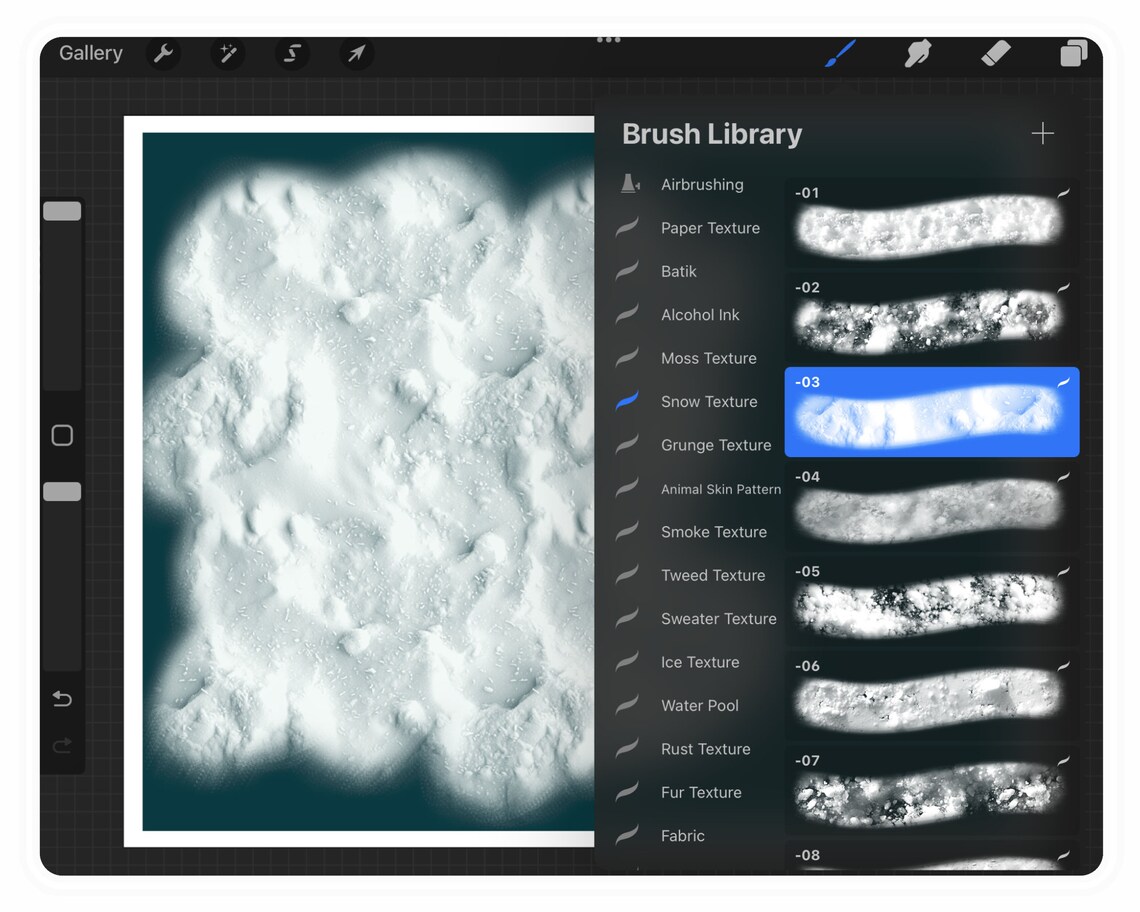Switch to the Smudge tool
This screenshot has width=1140, height=912.
[x=917, y=54]
